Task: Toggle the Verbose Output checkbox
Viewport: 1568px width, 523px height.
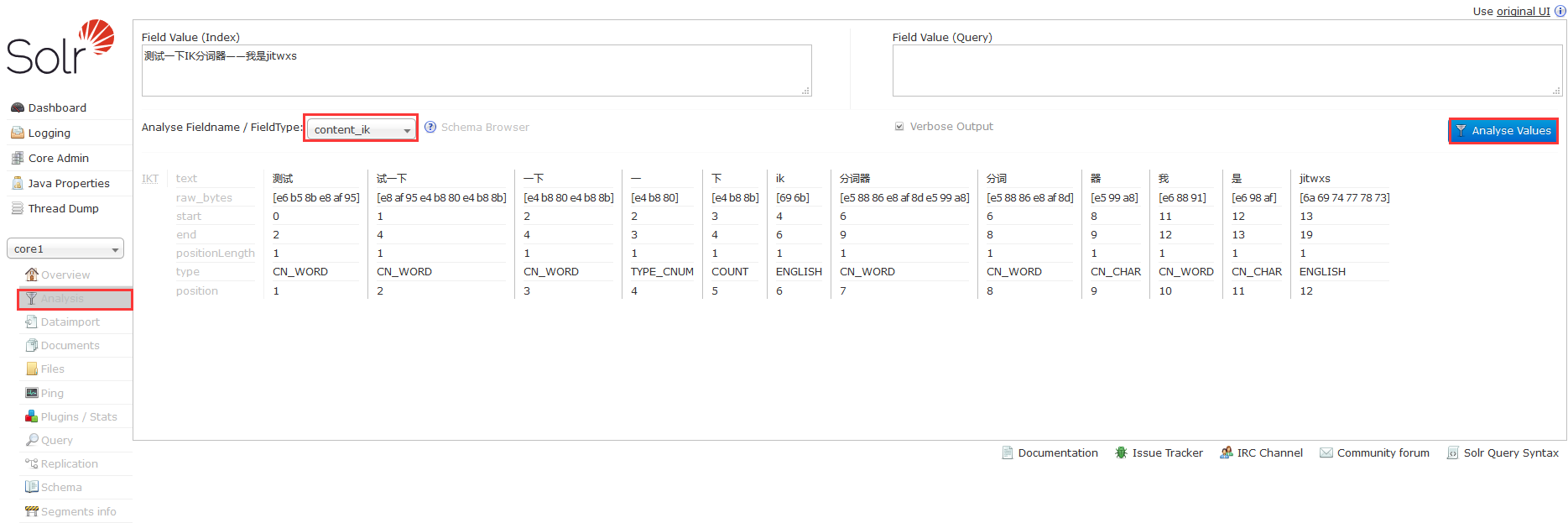Action: [899, 127]
